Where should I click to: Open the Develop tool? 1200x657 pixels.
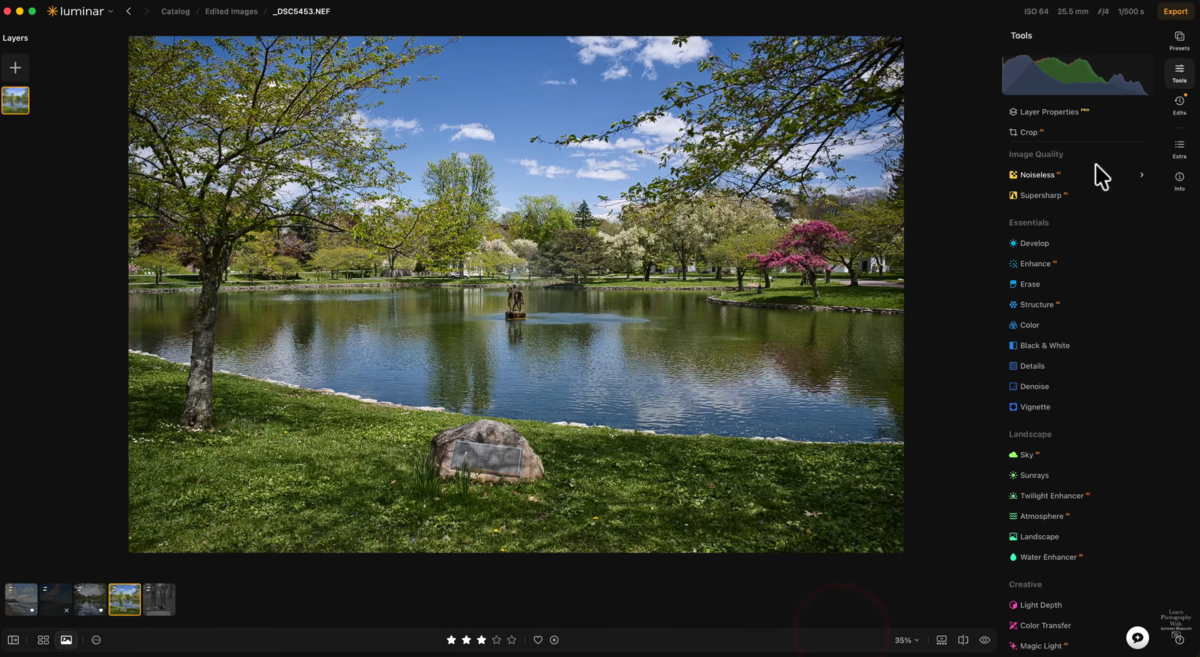pos(1029,243)
